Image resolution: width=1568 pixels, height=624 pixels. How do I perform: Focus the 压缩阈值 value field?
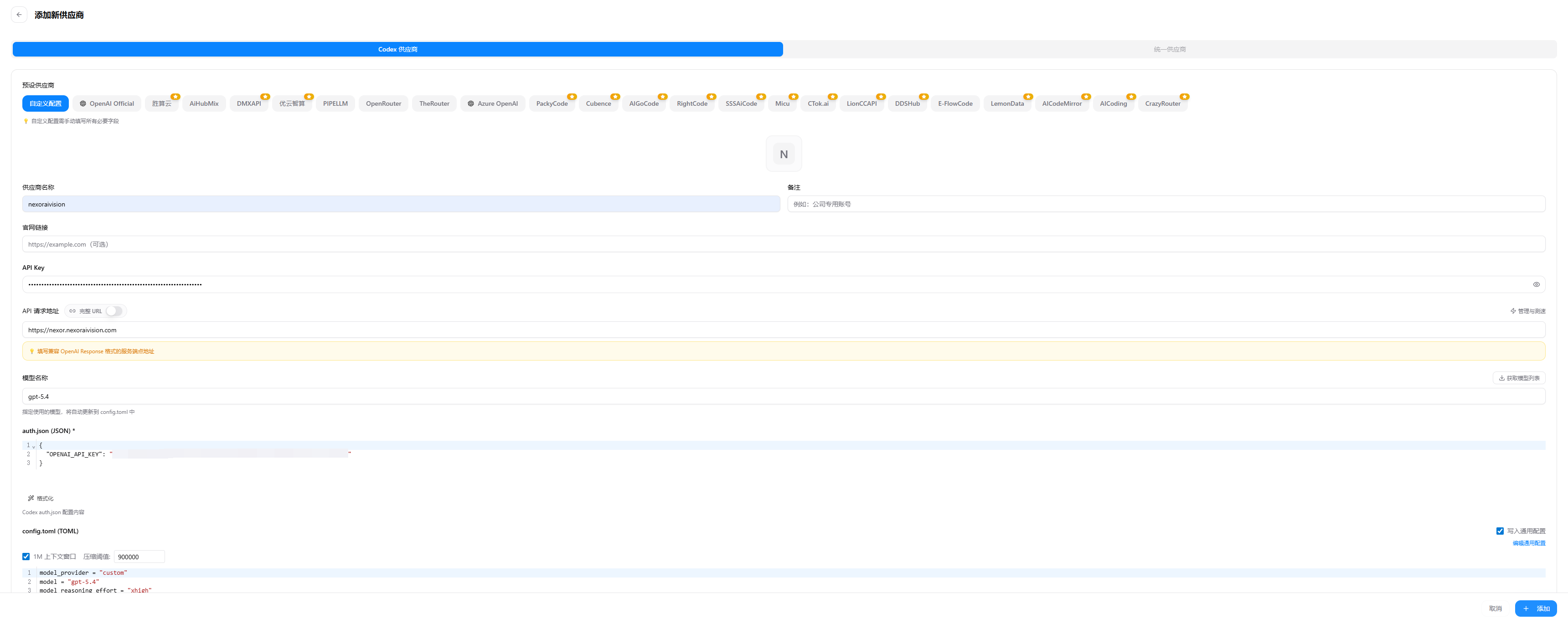[x=139, y=557]
